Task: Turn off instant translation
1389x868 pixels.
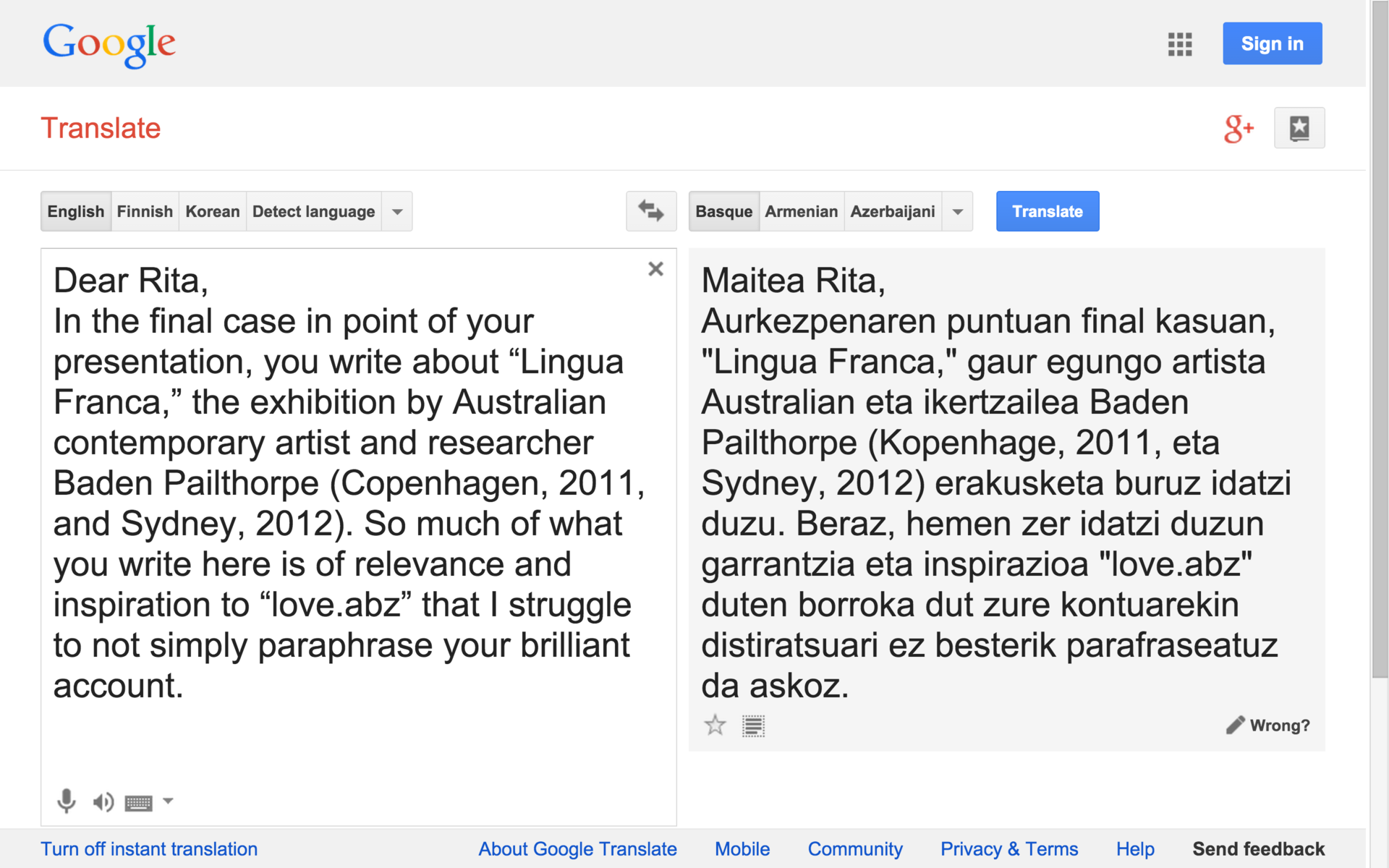Action: coord(149,848)
